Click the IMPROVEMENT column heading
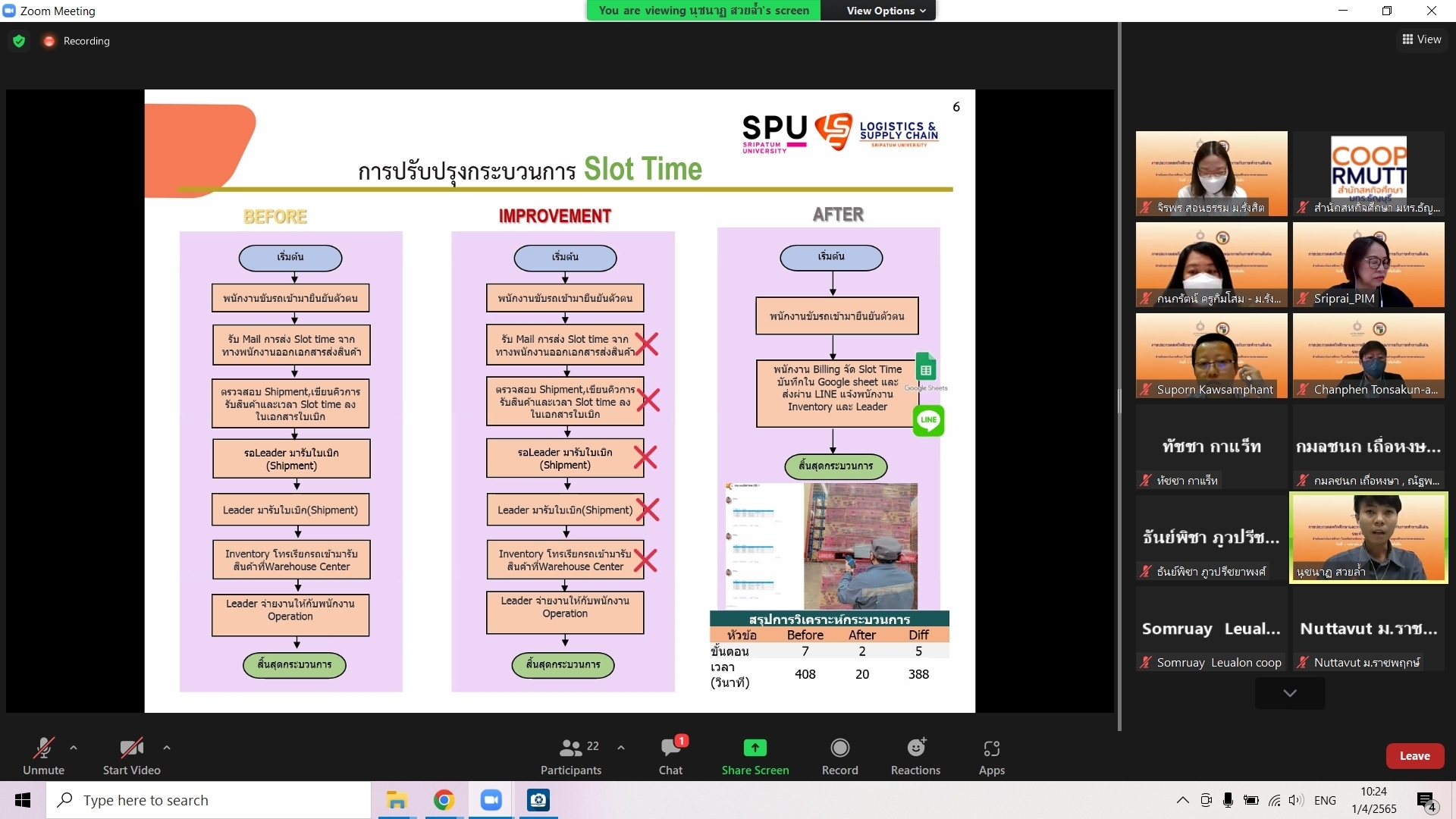Image resolution: width=1456 pixels, height=819 pixels. tap(555, 216)
